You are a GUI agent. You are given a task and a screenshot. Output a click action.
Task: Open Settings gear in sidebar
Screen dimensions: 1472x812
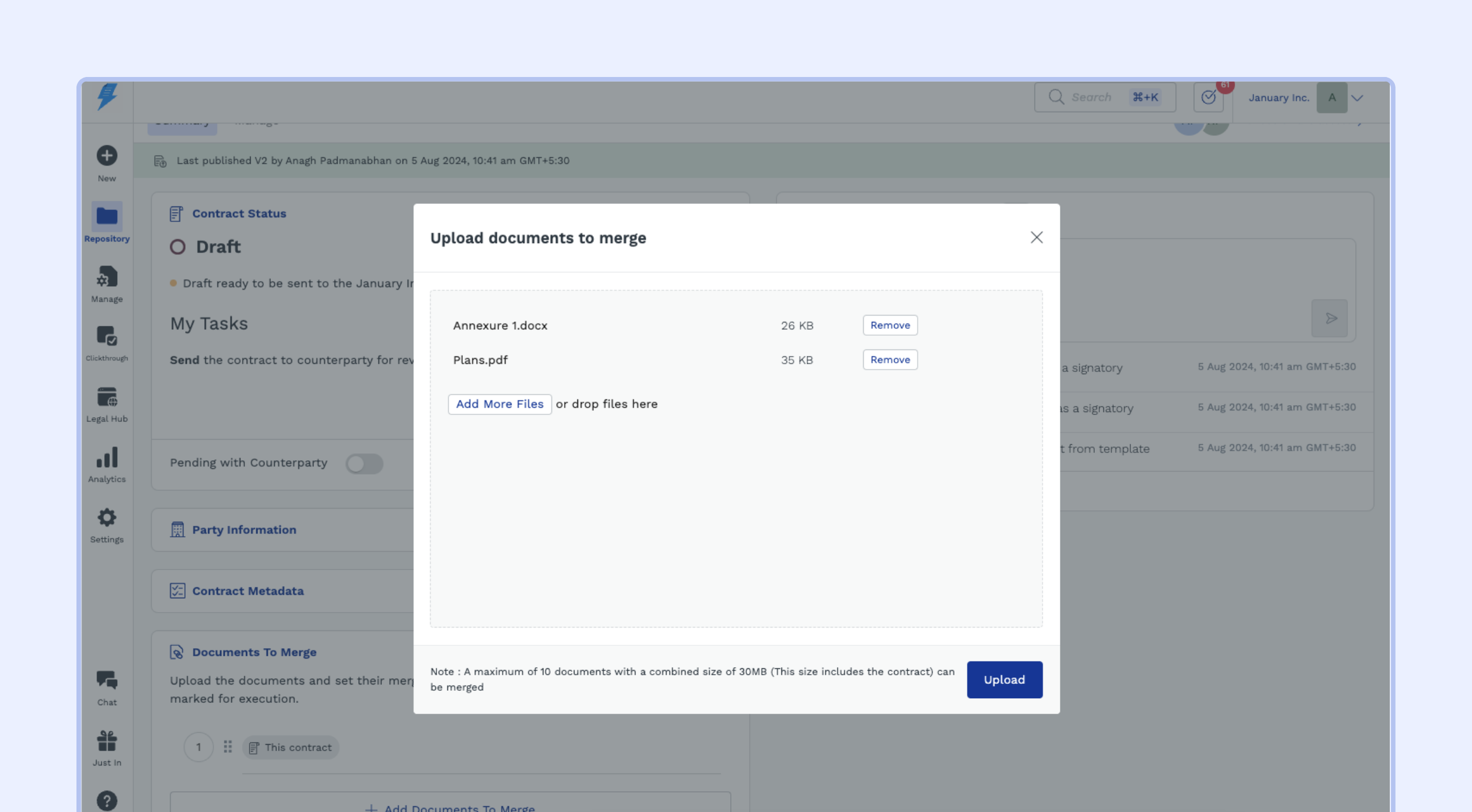106,518
